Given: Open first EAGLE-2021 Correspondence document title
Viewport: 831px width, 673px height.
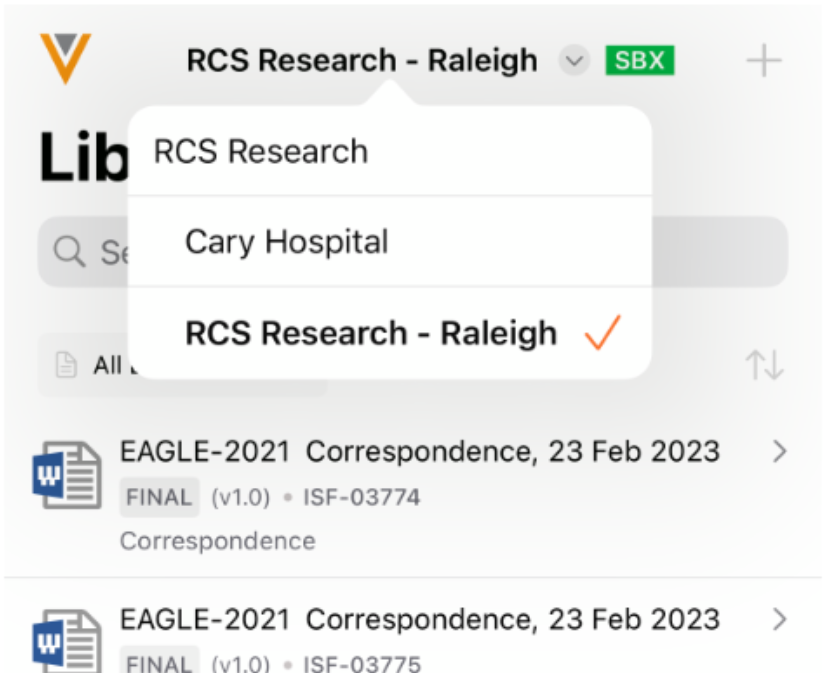Looking at the screenshot, I should (419, 452).
